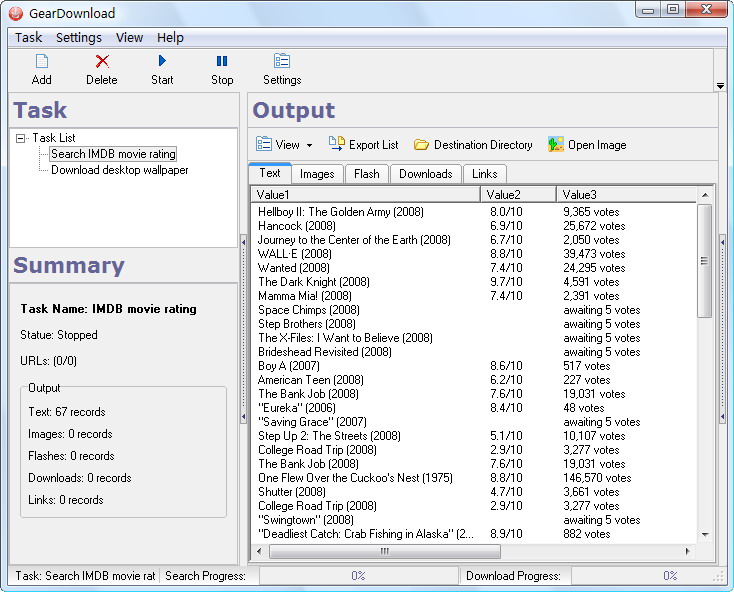Expand the View dropdown in Output

[x=309, y=146]
